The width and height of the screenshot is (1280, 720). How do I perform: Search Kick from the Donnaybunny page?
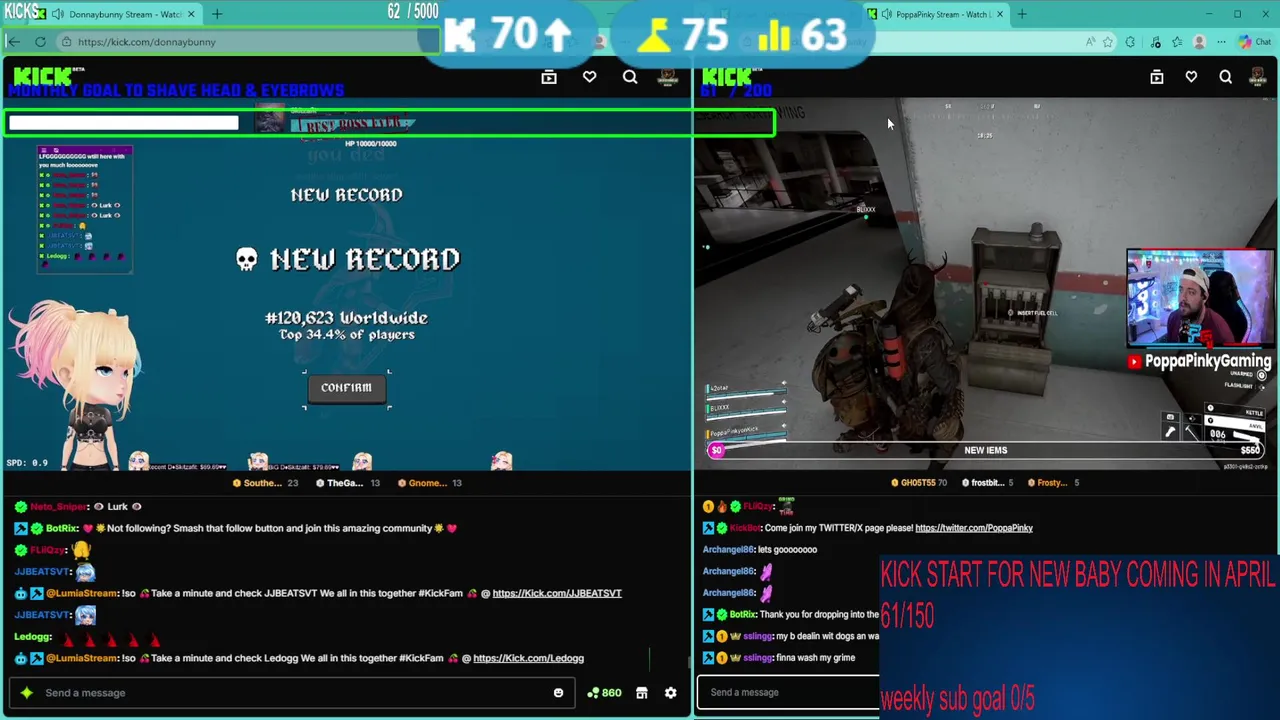630,77
